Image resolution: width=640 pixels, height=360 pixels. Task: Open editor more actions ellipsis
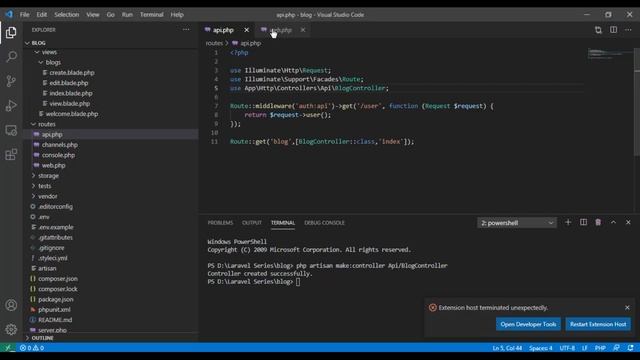[x=628, y=30]
